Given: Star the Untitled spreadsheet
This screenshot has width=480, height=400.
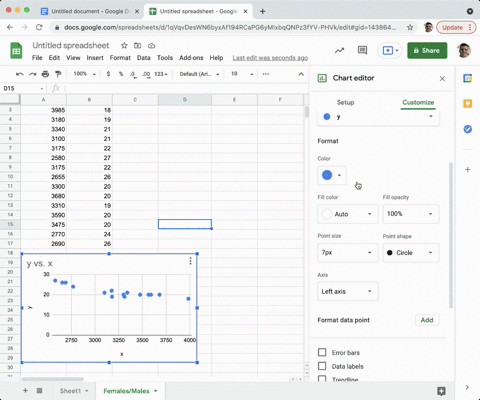Looking at the screenshot, I should [x=124, y=46].
